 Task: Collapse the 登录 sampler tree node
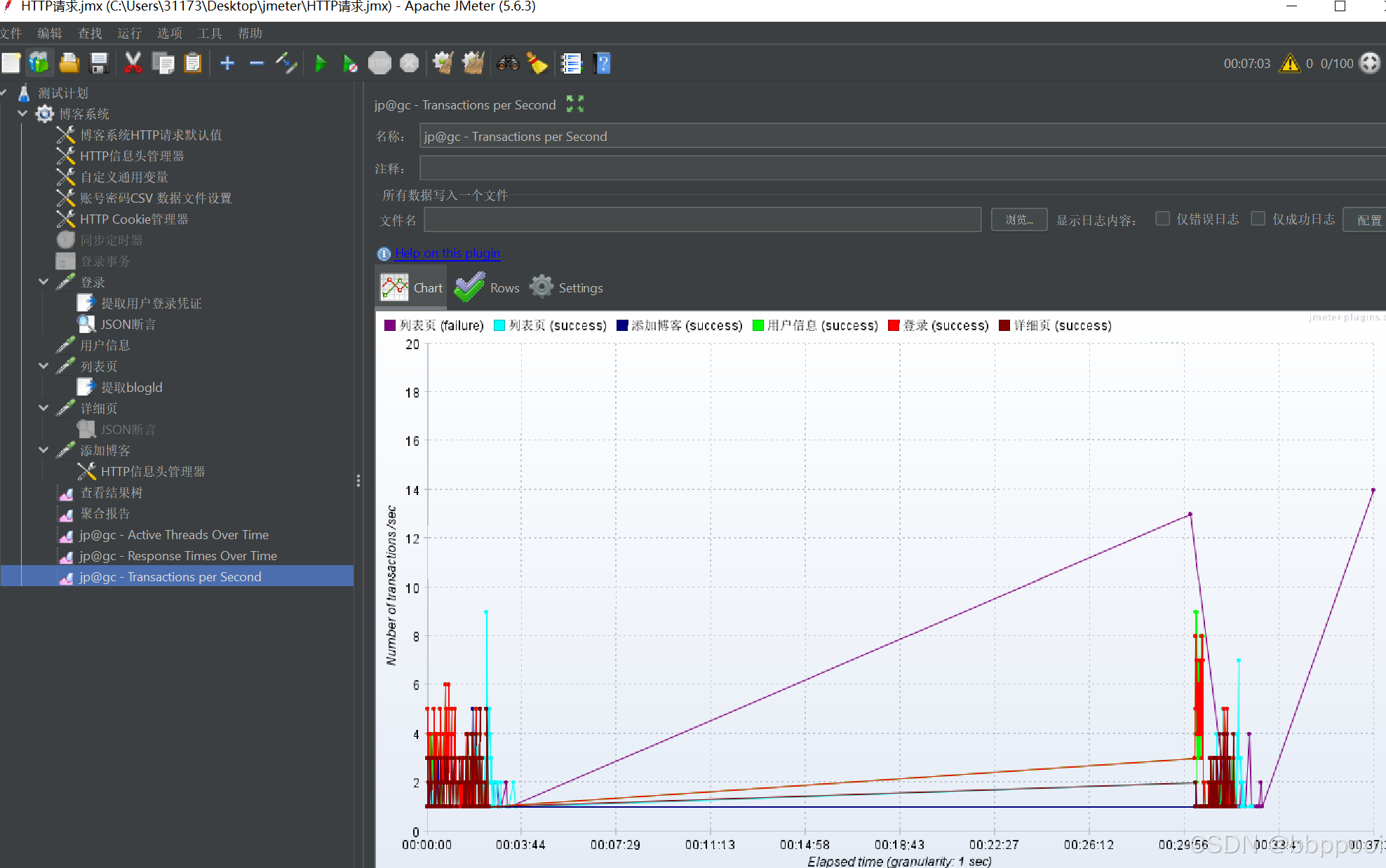pos(43,282)
